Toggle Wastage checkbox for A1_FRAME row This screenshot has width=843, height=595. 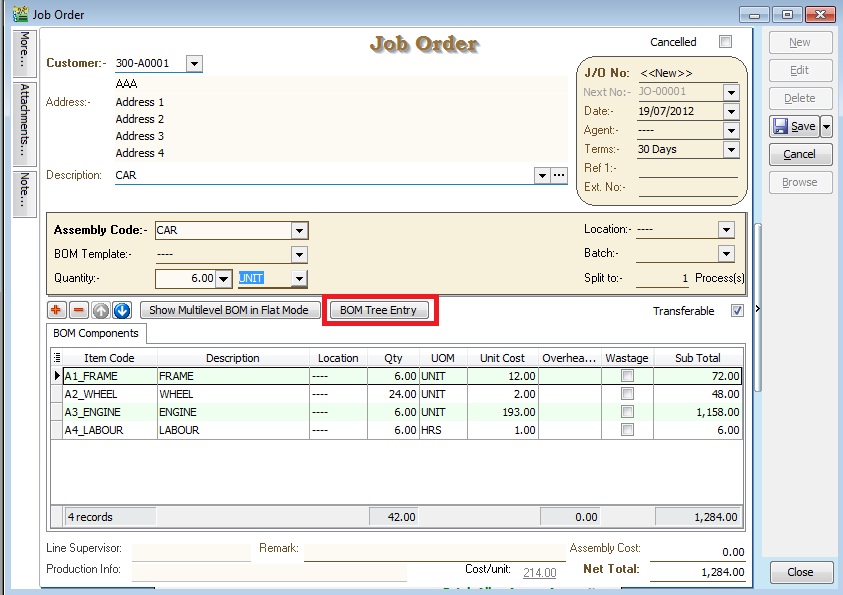(x=630, y=376)
